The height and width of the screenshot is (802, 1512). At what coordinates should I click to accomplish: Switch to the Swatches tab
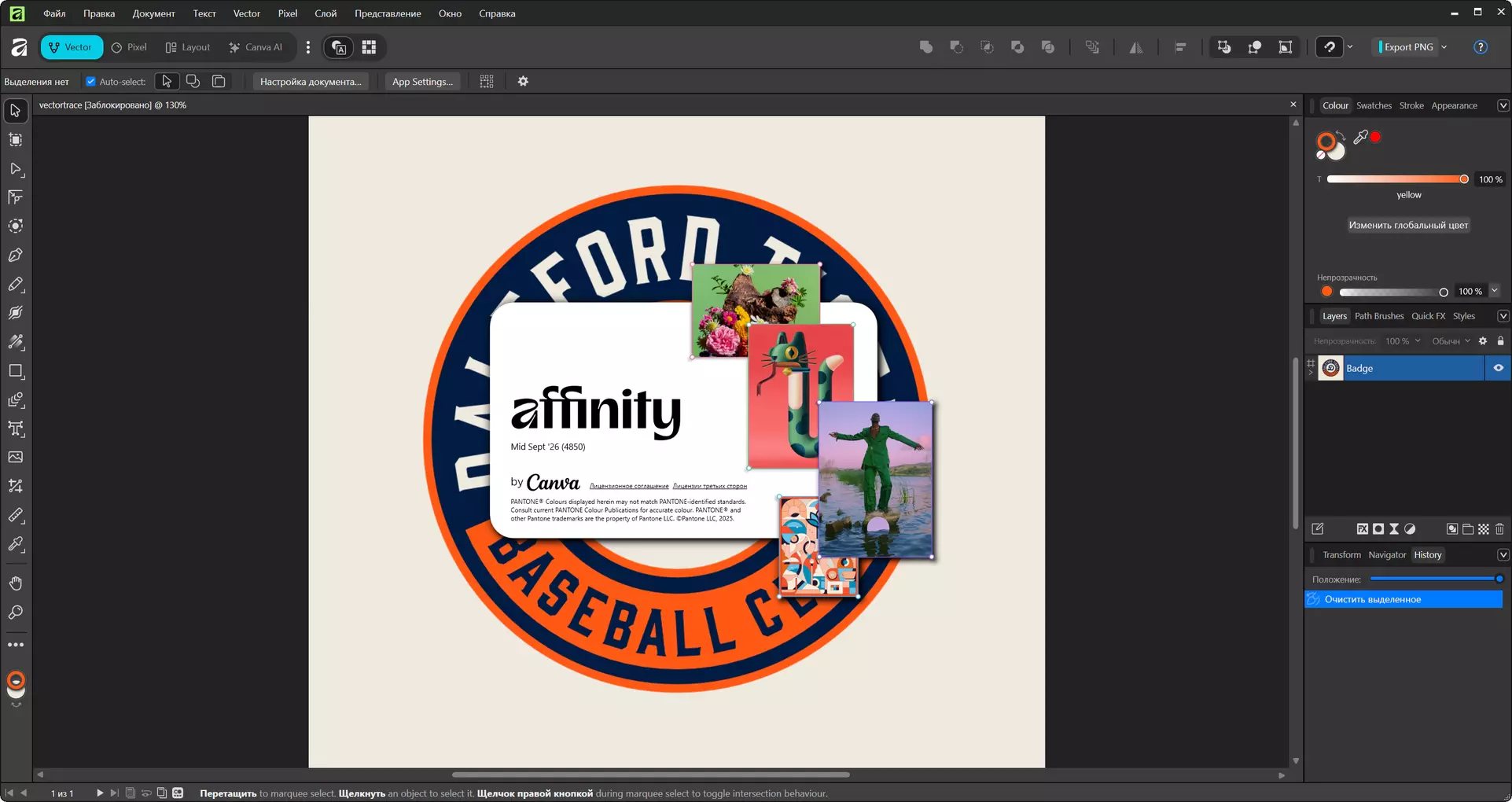[x=1374, y=105]
